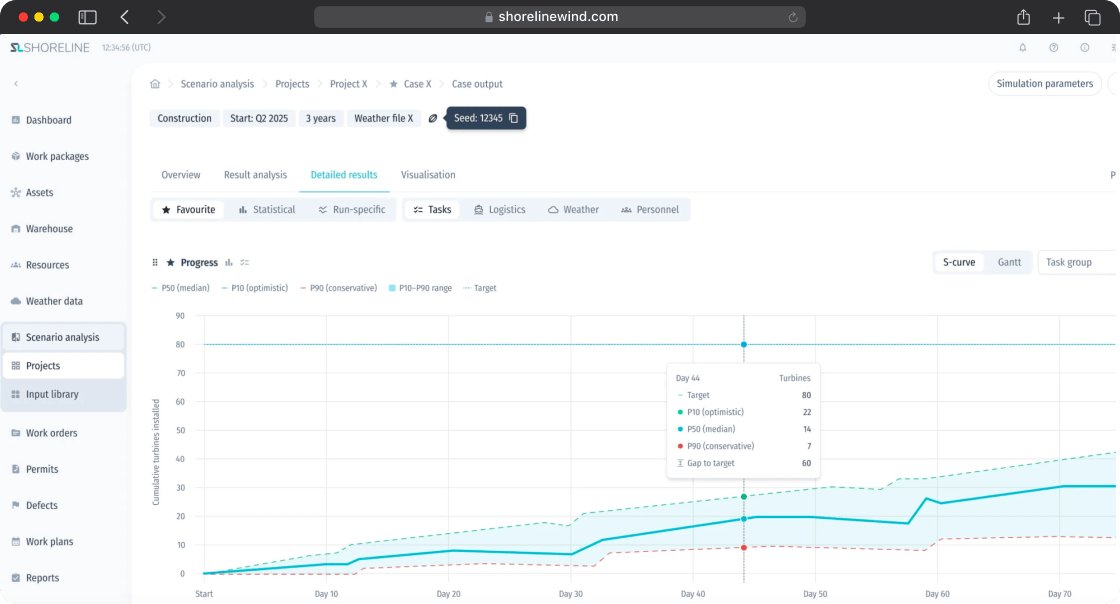Select the Tasks category filter
The height and width of the screenshot is (604, 1120).
tap(433, 210)
